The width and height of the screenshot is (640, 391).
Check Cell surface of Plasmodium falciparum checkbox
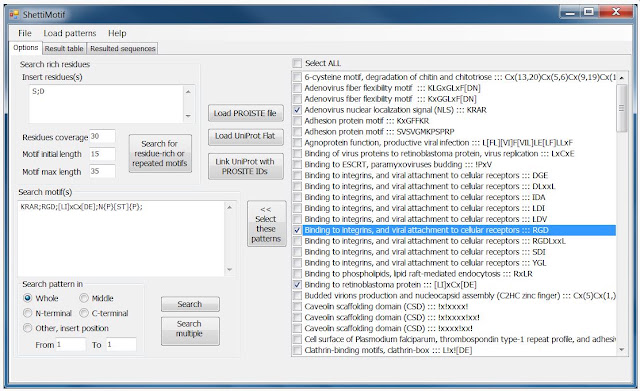[x=297, y=339]
